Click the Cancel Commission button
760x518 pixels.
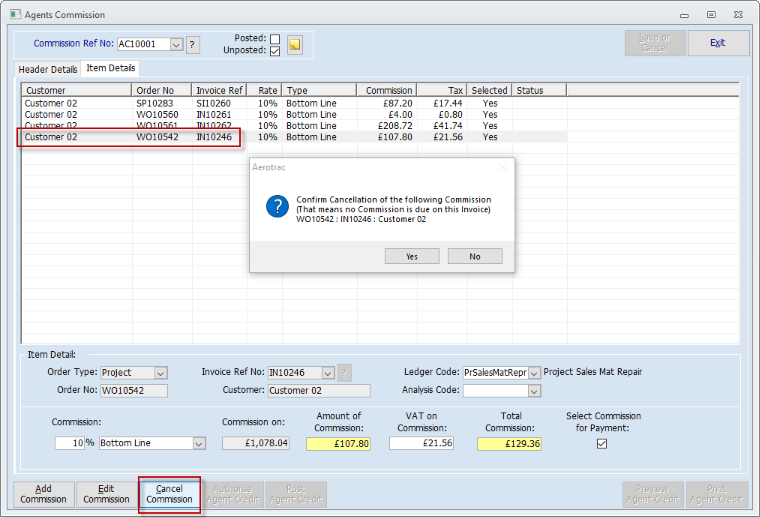pos(169,494)
